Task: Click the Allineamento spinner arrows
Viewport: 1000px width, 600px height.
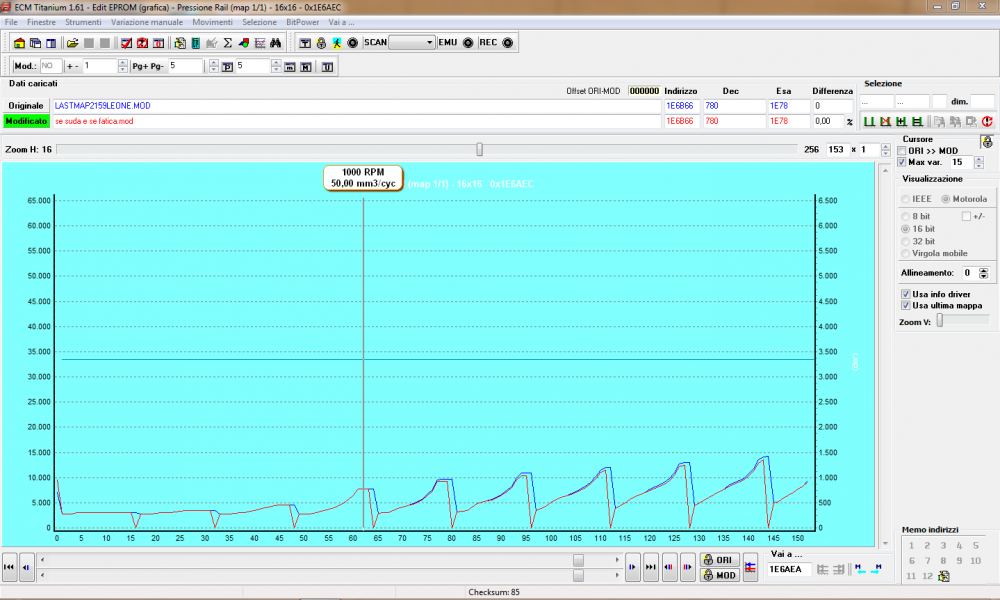Action: tap(983, 273)
